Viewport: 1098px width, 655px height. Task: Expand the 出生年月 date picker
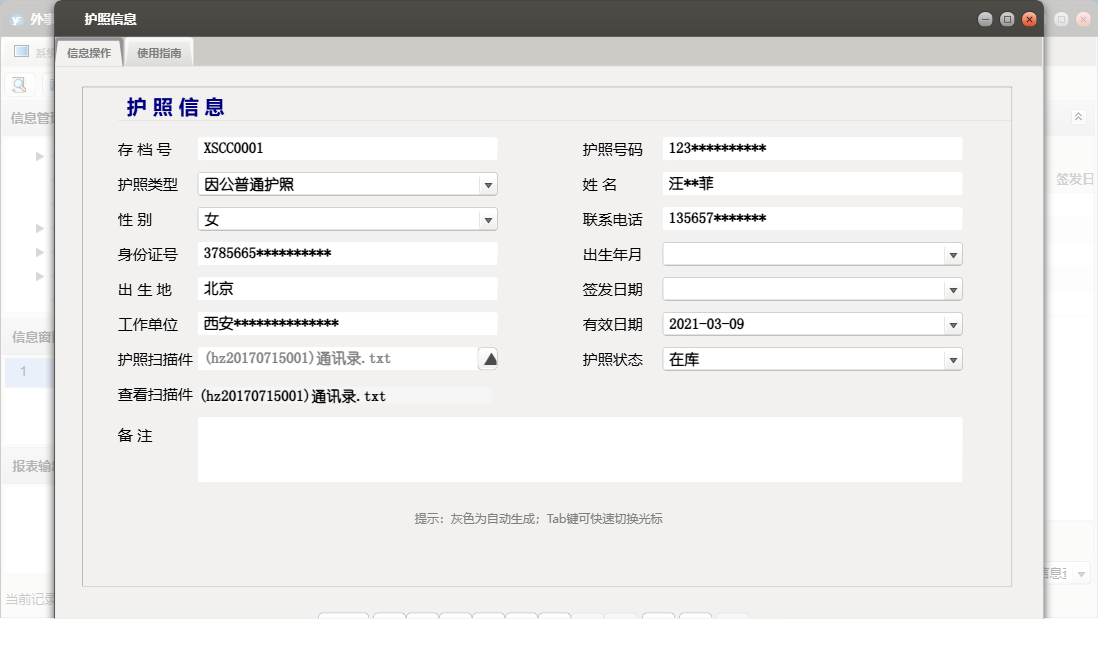pyautogui.click(x=953, y=253)
